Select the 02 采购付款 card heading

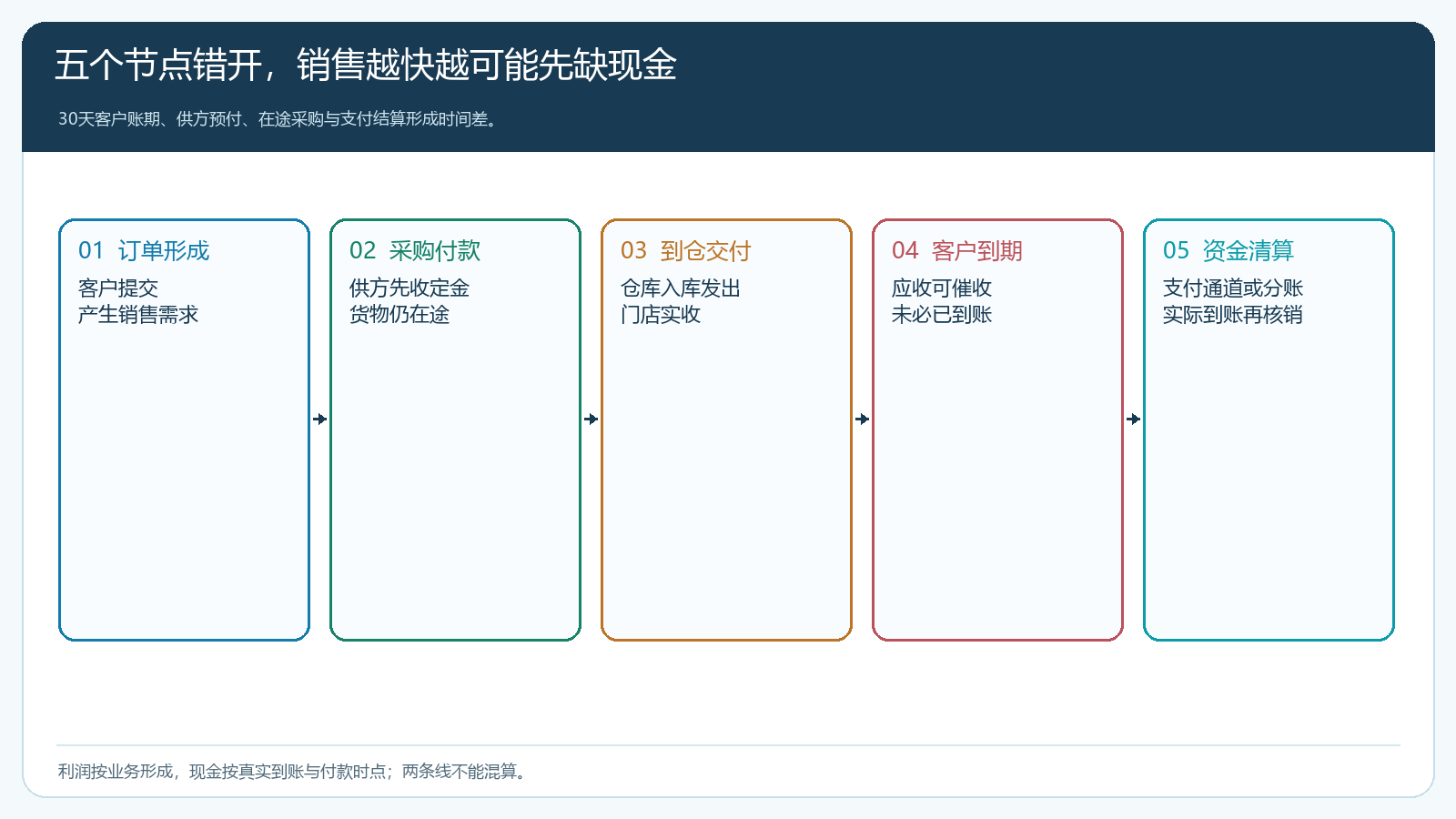(x=415, y=251)
